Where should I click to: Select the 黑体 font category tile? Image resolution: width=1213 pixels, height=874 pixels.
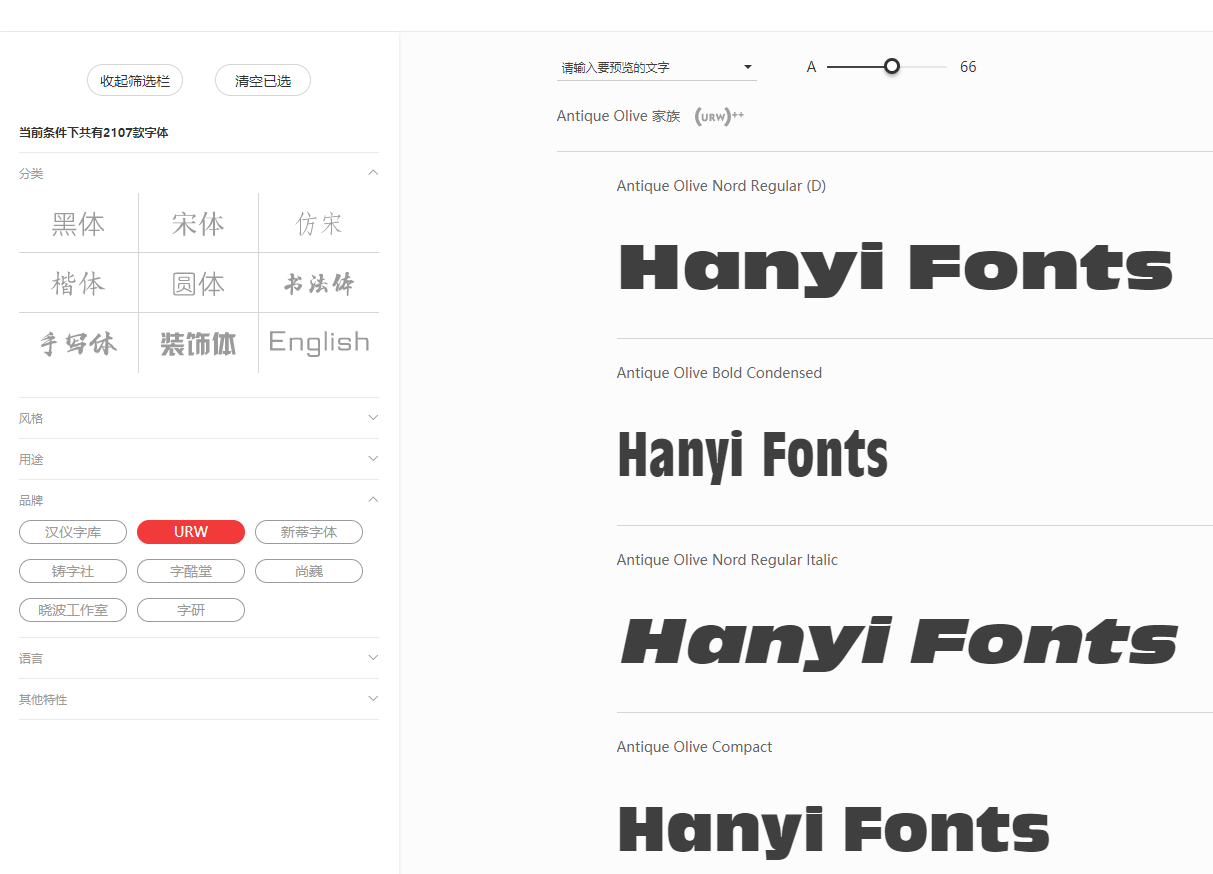(78, 223)
